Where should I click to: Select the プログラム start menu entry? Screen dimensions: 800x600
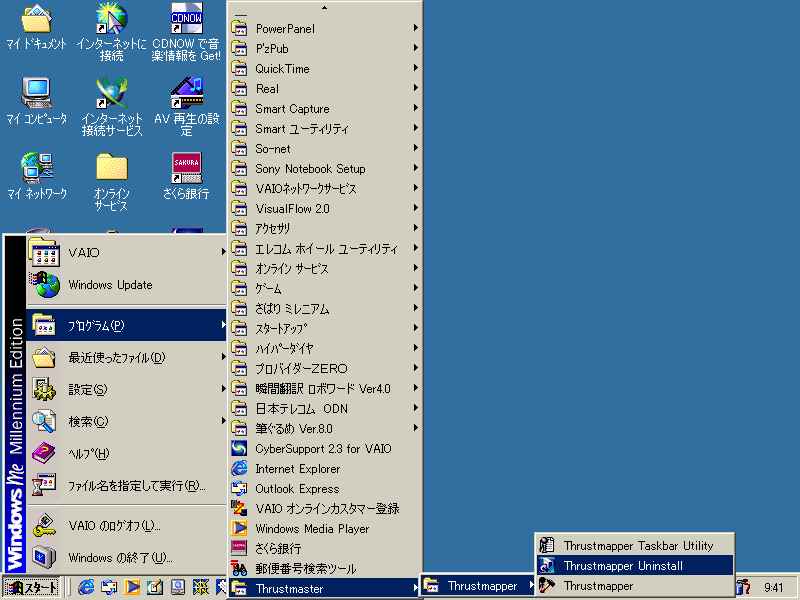point(127,325)
